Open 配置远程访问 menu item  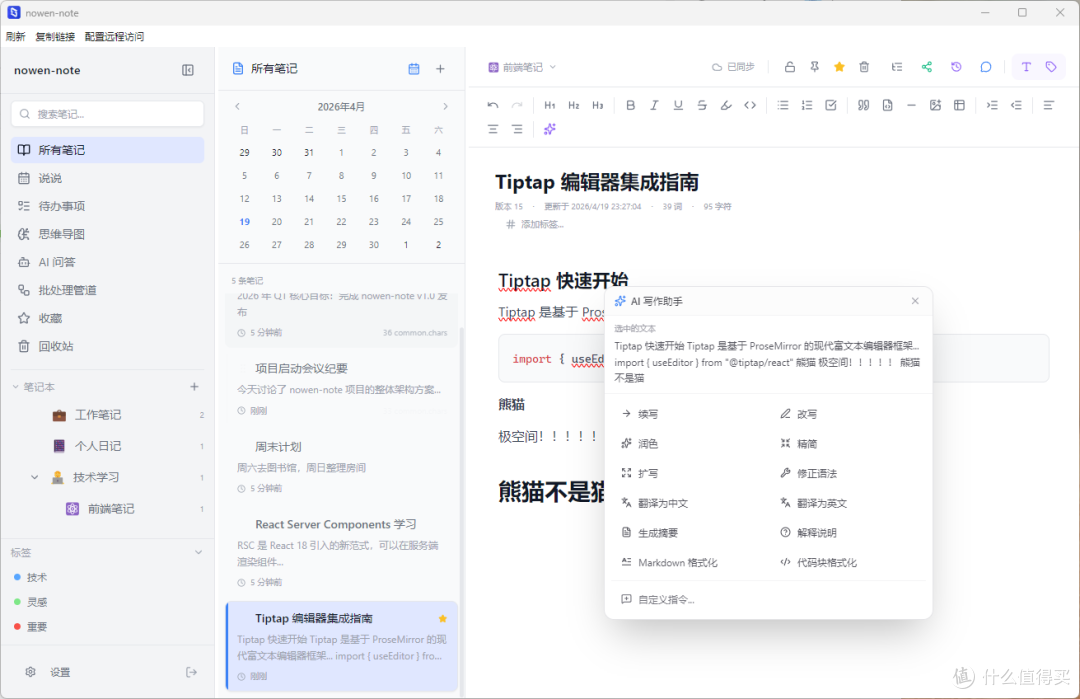114,36
